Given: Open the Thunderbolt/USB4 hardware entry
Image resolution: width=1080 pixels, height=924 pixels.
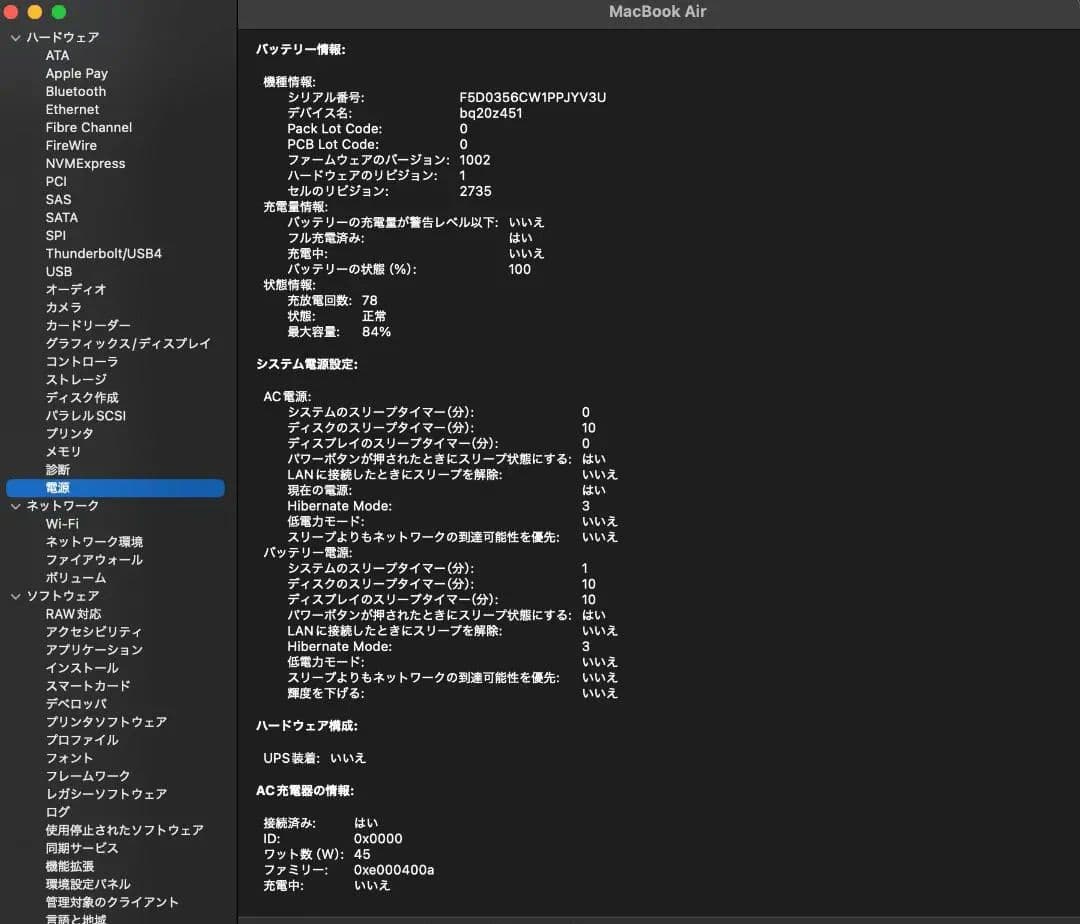Looking at the screenshot, I should click(103, 253).
